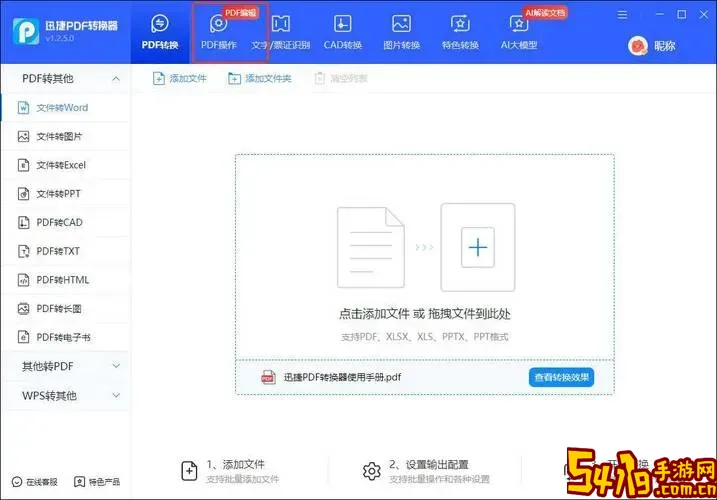Switch to the PDF操作 tab
This screenshot has width=717, height=500.
[219, 32]
